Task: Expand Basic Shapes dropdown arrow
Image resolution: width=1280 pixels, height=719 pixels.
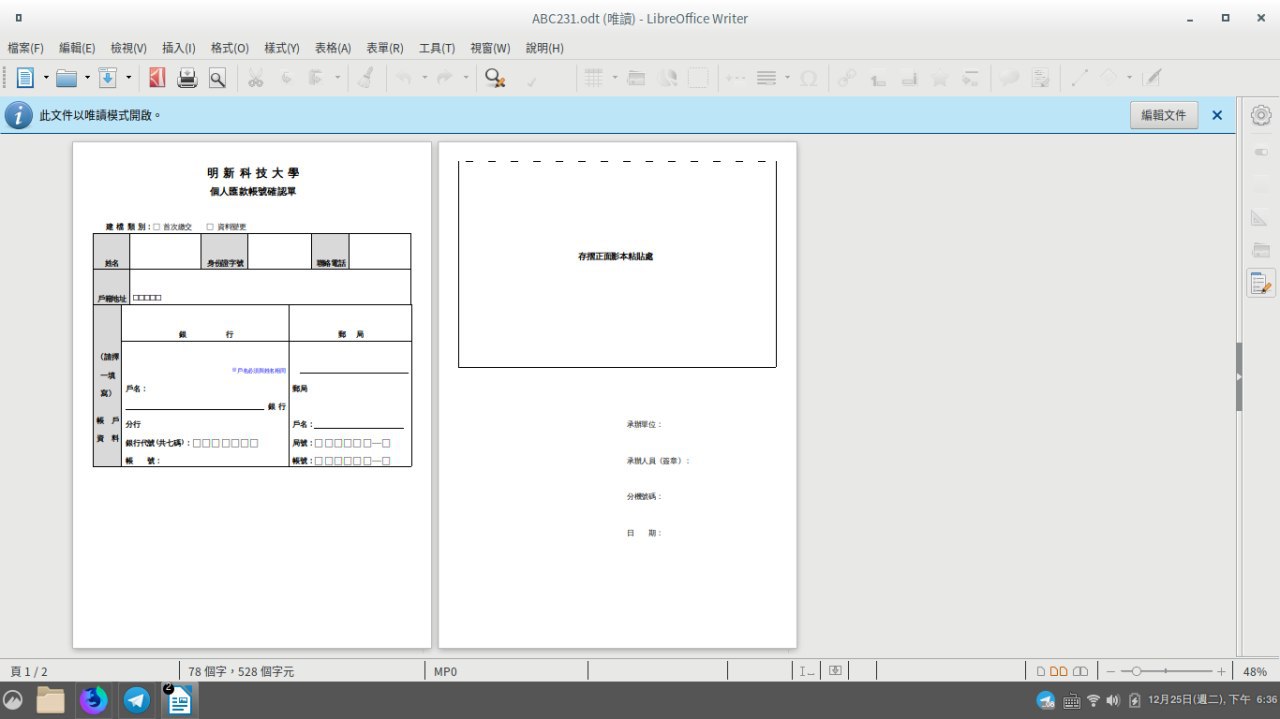Action: [x=1129, y=78]
